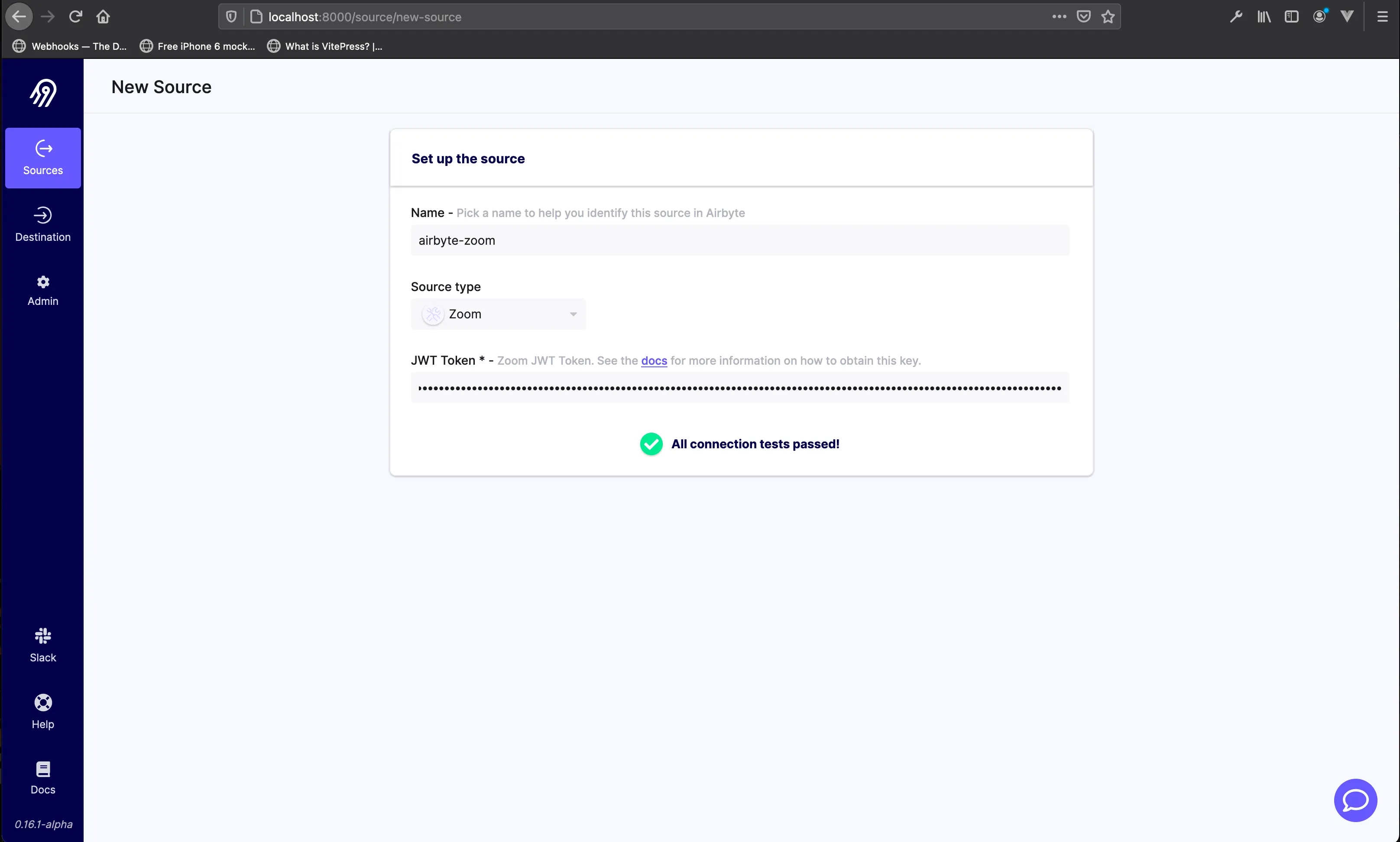Open the Sources sidebar section

point(43,158)
